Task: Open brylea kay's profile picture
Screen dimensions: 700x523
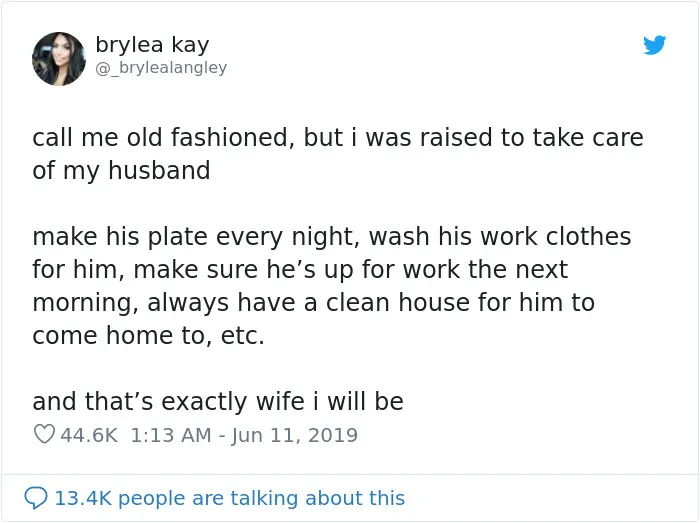Action: coord(59,58)
